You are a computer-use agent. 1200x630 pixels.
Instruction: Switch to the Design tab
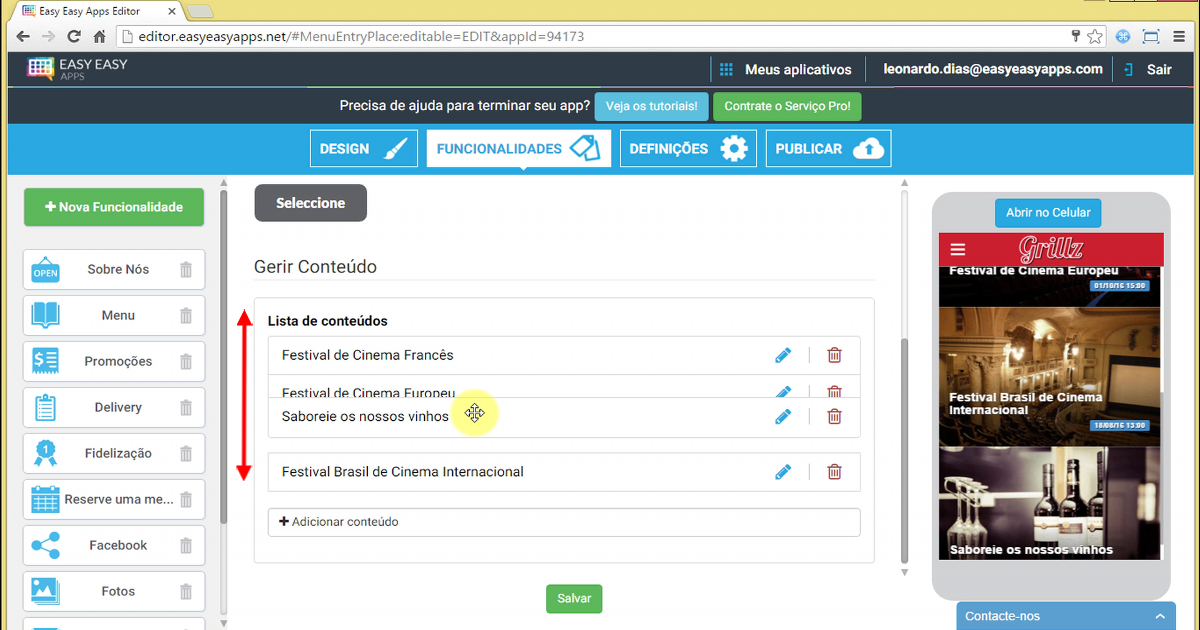[x=363, y=148]
